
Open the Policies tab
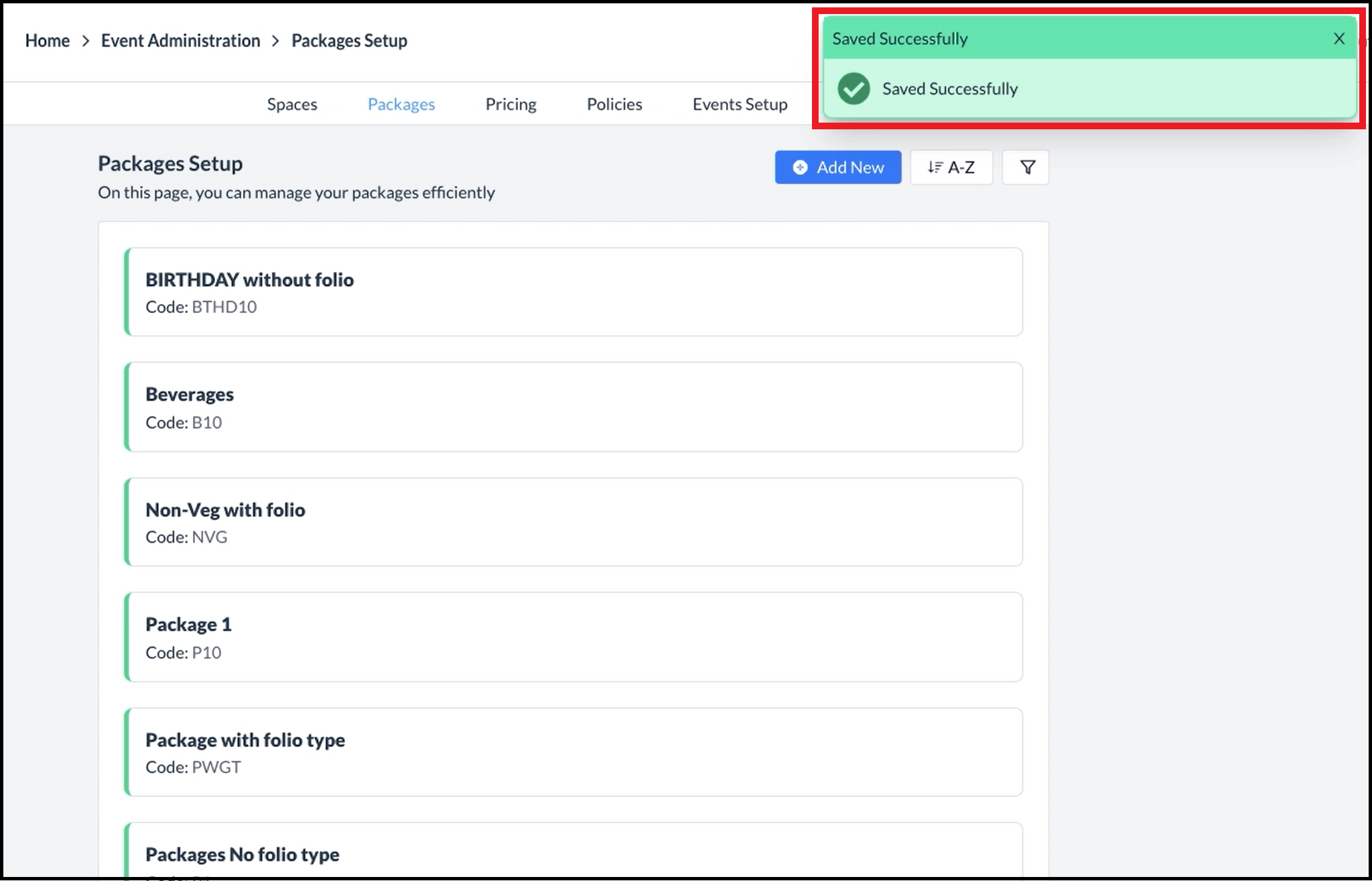[614, 105]
